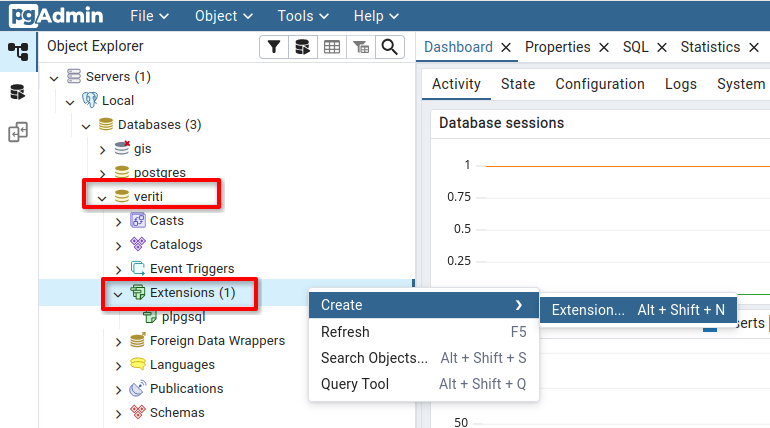This screenshot has height=428, width=770.
Task: Expand the Casts node
Action: (118, 222)
